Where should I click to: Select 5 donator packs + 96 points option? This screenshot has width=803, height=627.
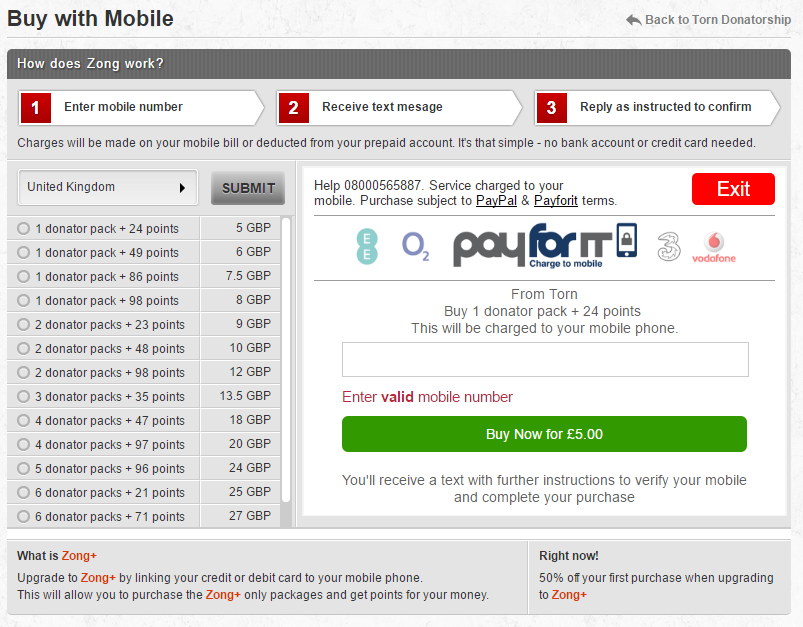pyautogui.click(x=24, y=469)
